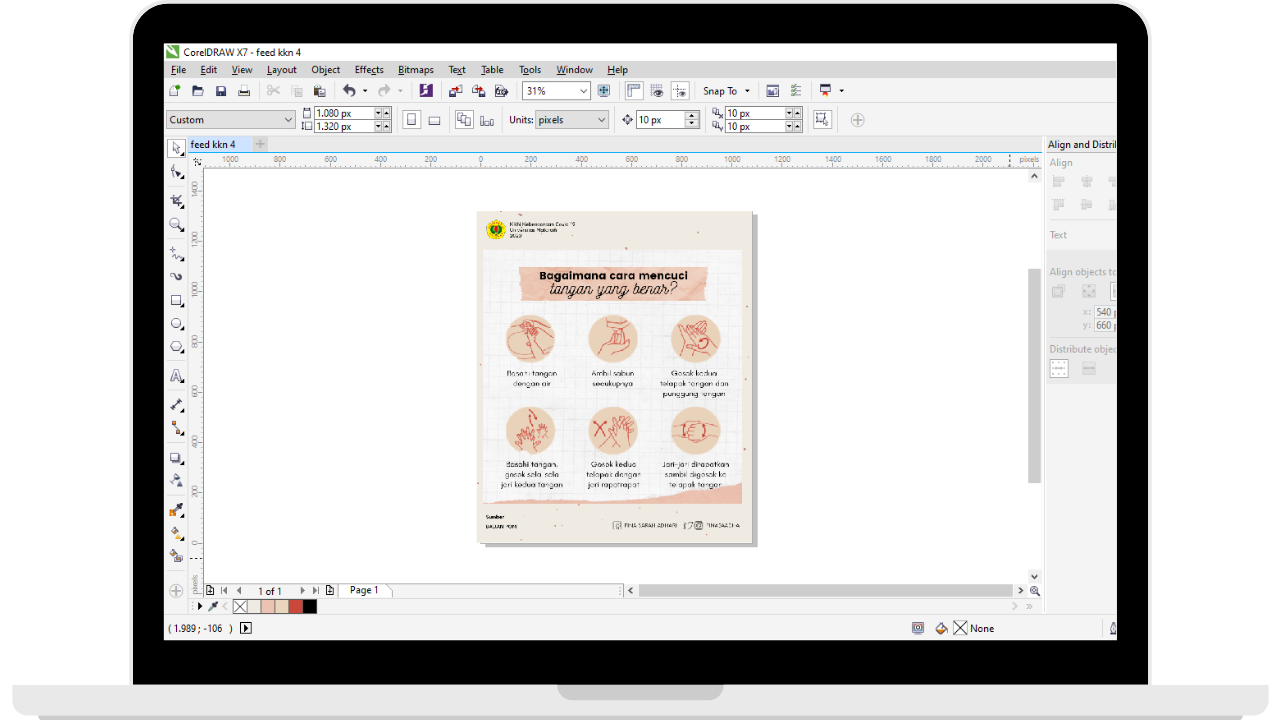
Task: Click the Save icon
Action: tap(221, 91)
